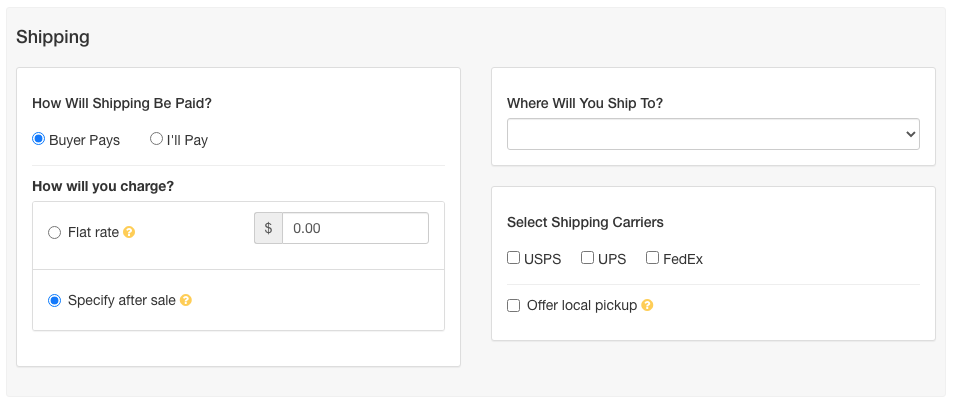Choose the I'll Pay option
Image resolution: width=959 pixels, height=402 pixels.
157,139
